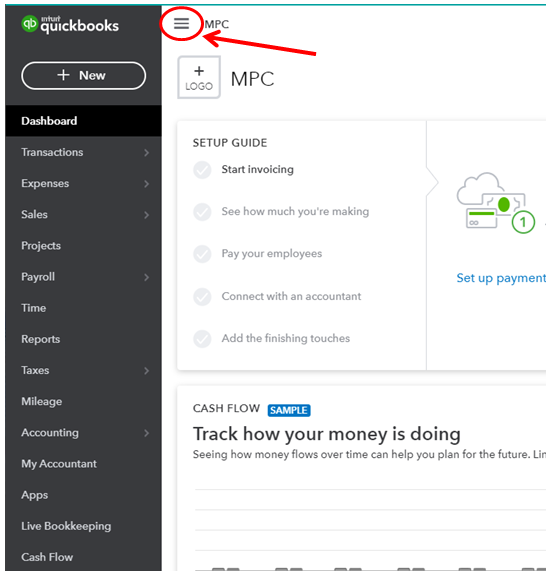Click the cloud payments illustration icon
This screenshot has width=554, height=573.
[491, 200]
